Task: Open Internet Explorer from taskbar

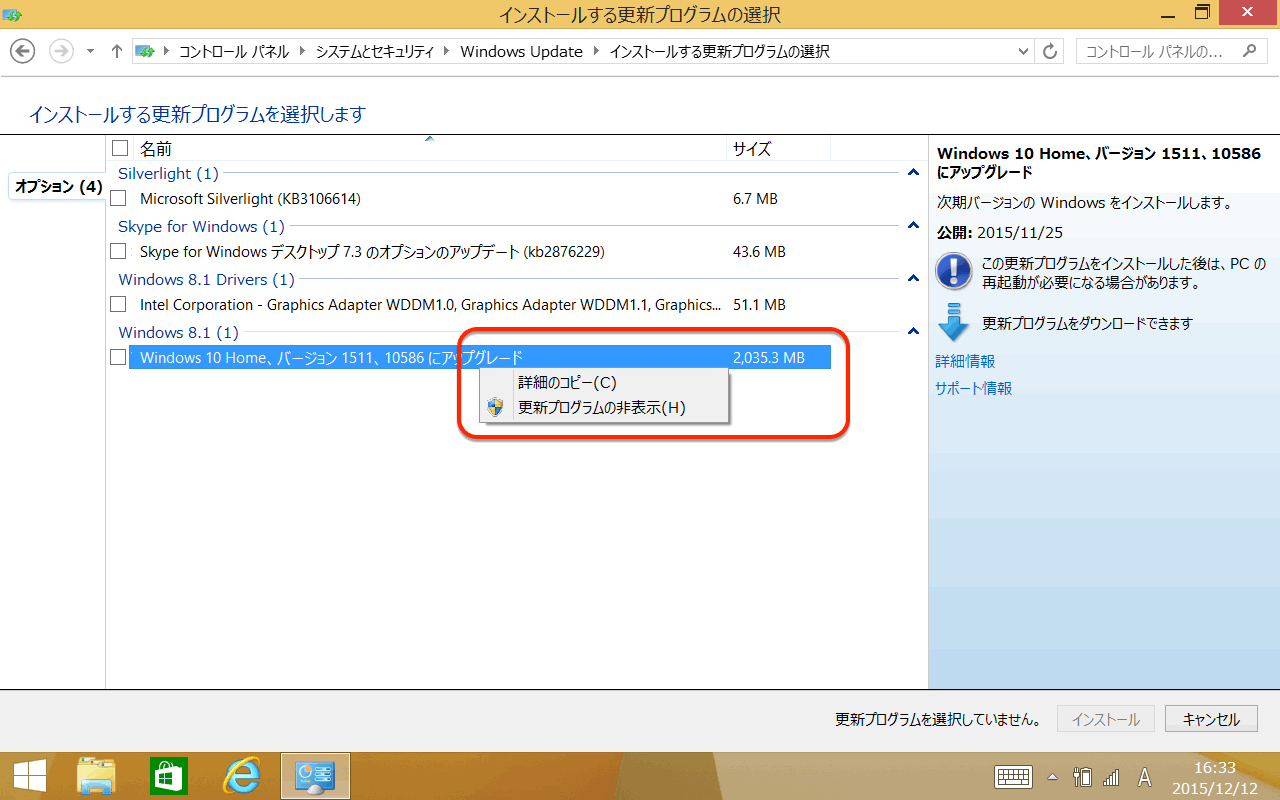Action: point(242,777)
